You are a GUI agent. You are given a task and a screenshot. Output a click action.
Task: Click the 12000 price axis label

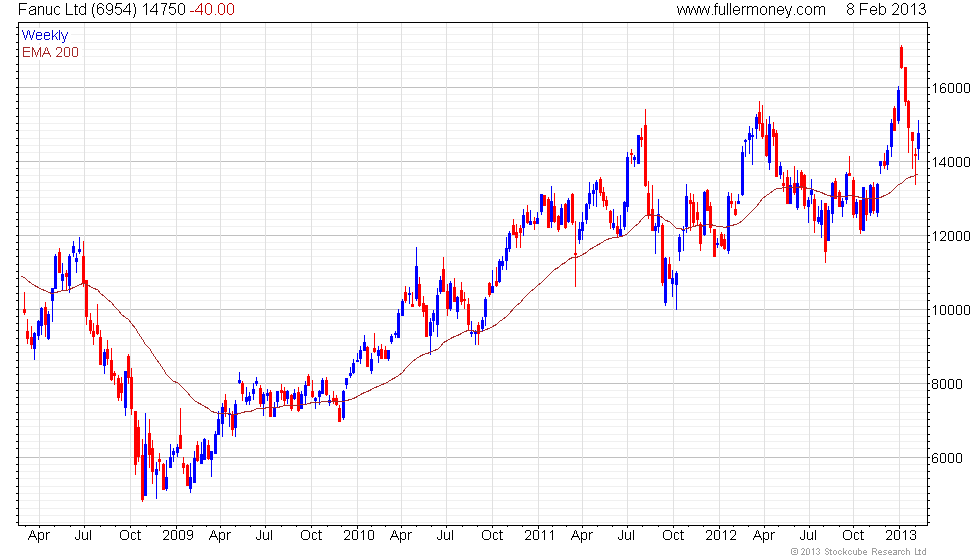(x=951, y=236)
